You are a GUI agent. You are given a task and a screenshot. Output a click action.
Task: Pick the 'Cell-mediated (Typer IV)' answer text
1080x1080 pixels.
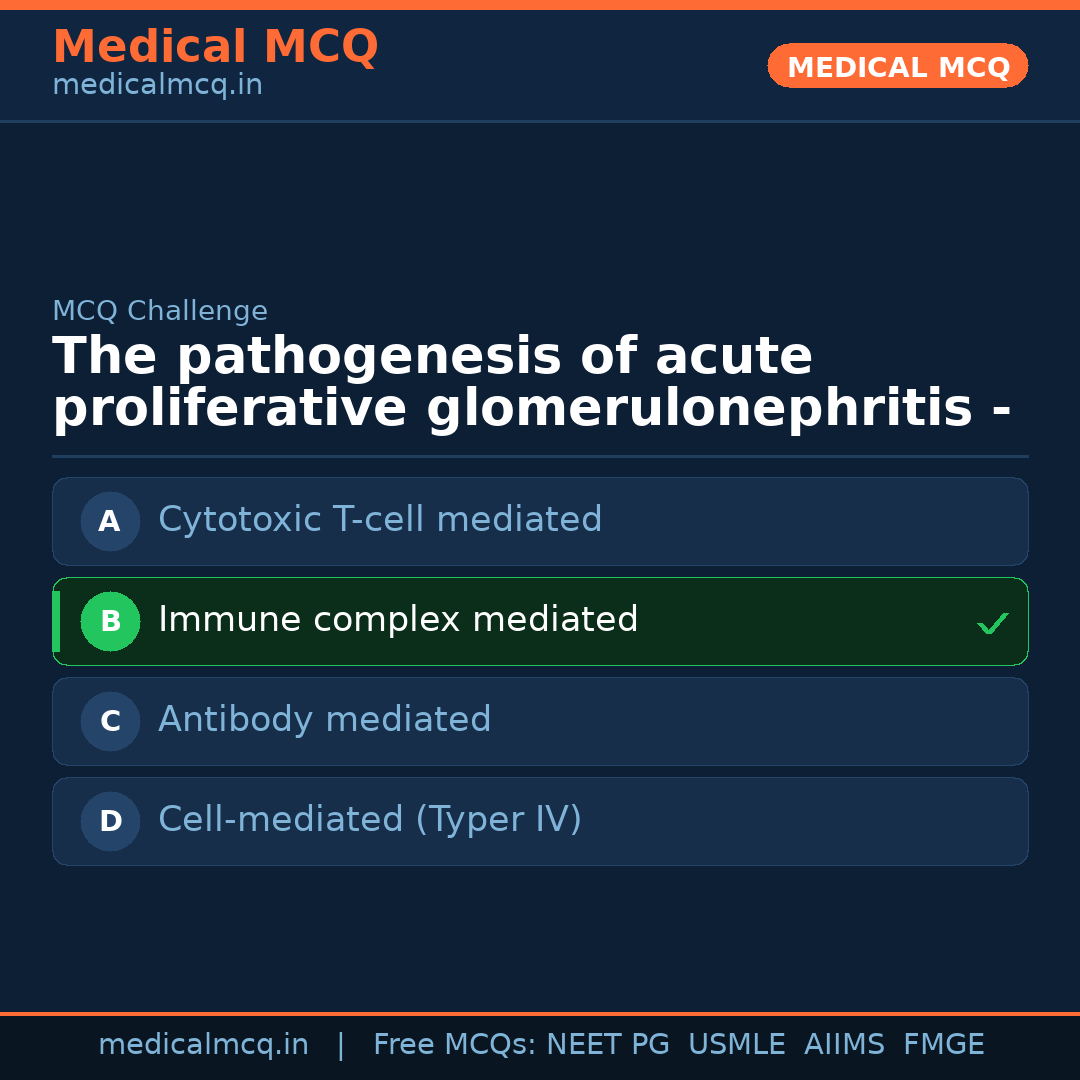coord(370,820)
